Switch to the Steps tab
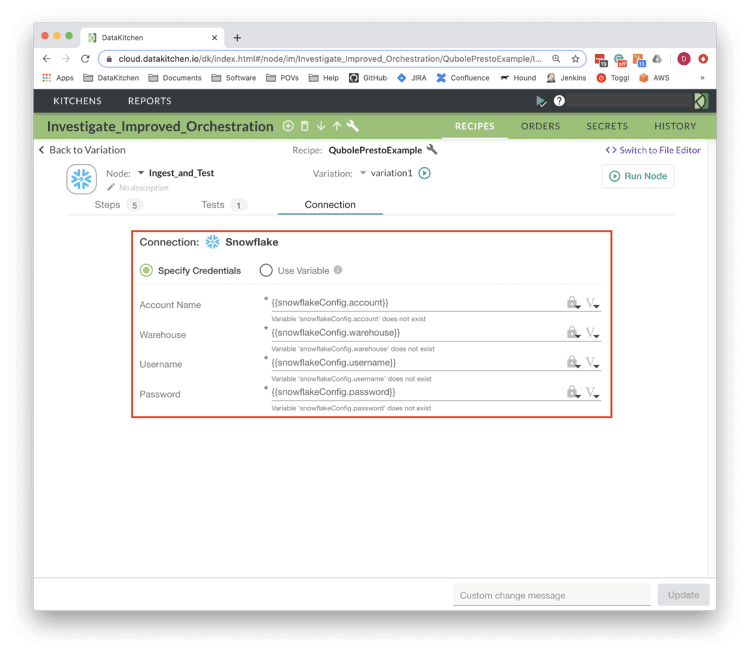Viewport: 750px width, 655px height. [107, 205]
